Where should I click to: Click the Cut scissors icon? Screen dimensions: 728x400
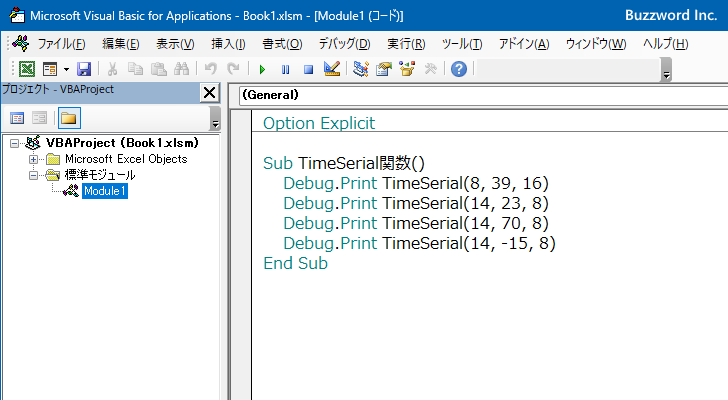point(112,69)
